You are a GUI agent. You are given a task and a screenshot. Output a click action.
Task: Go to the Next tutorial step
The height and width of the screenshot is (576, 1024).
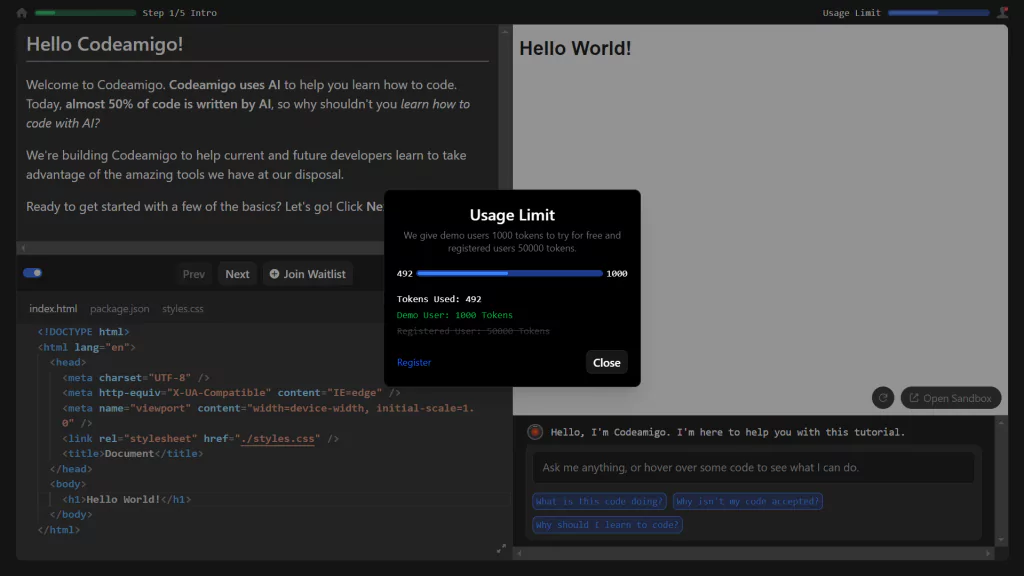coord(237,274)
